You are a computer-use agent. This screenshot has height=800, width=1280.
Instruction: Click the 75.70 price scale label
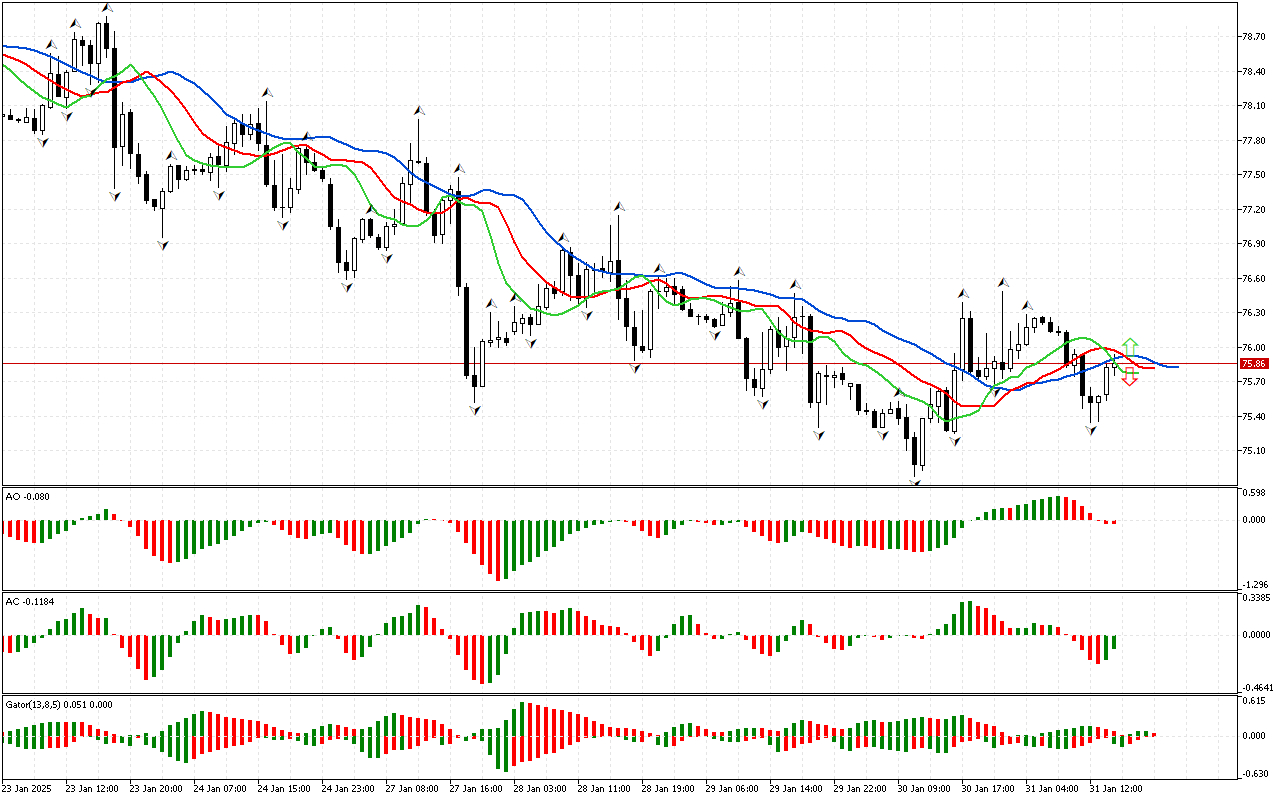[1254, 382]
